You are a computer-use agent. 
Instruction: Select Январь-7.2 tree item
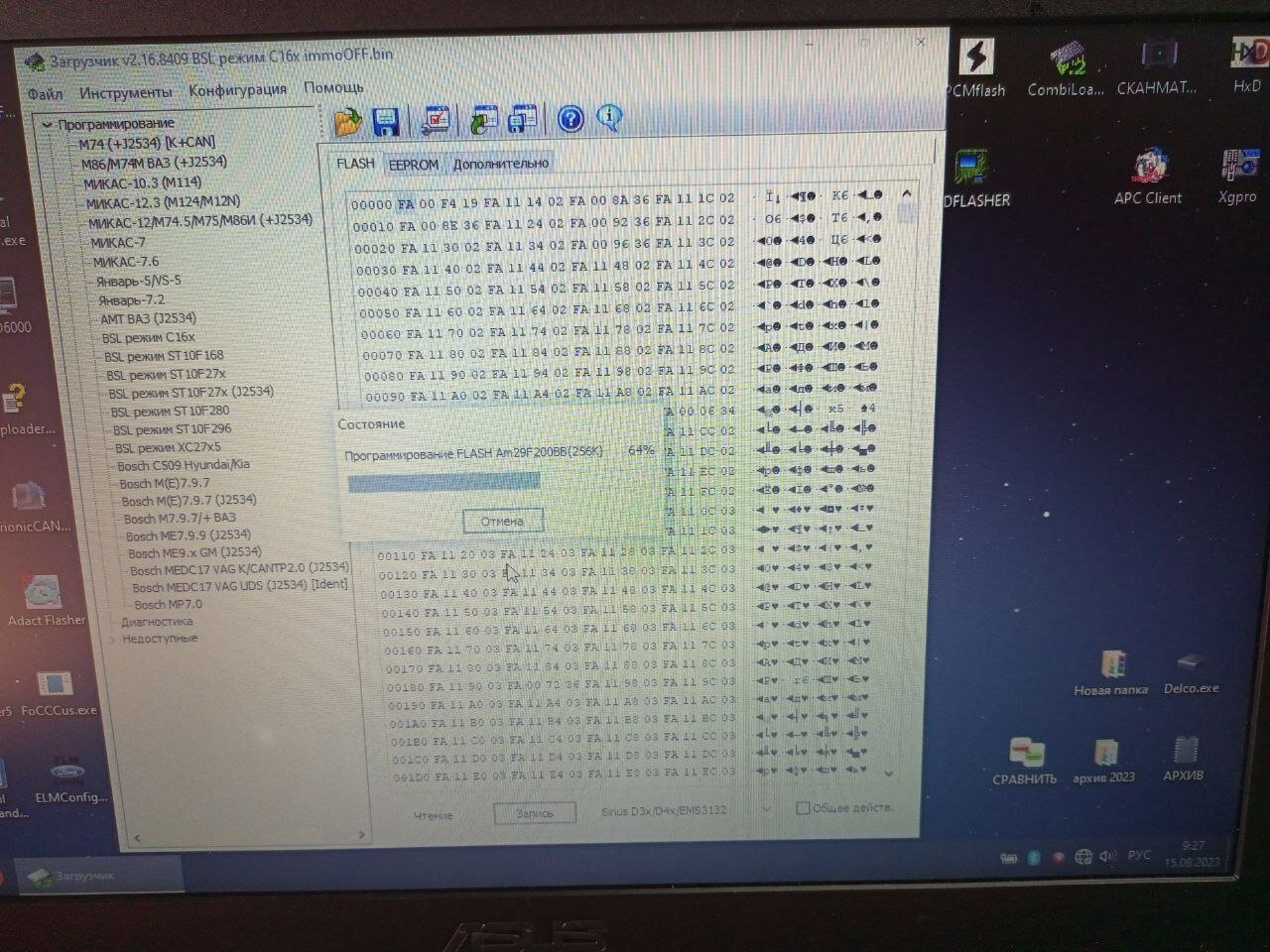click(x=131, y=299)
